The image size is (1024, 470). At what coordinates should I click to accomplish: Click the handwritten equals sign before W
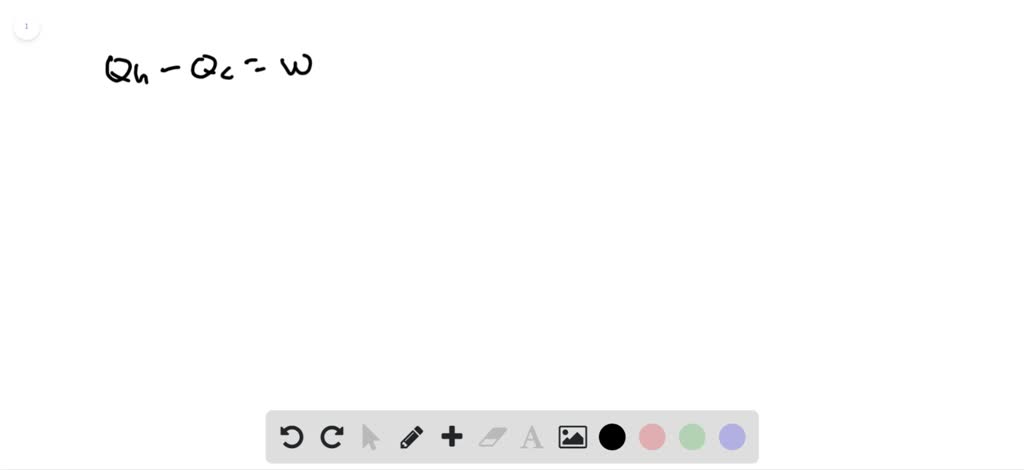click(x=255, y=65)
